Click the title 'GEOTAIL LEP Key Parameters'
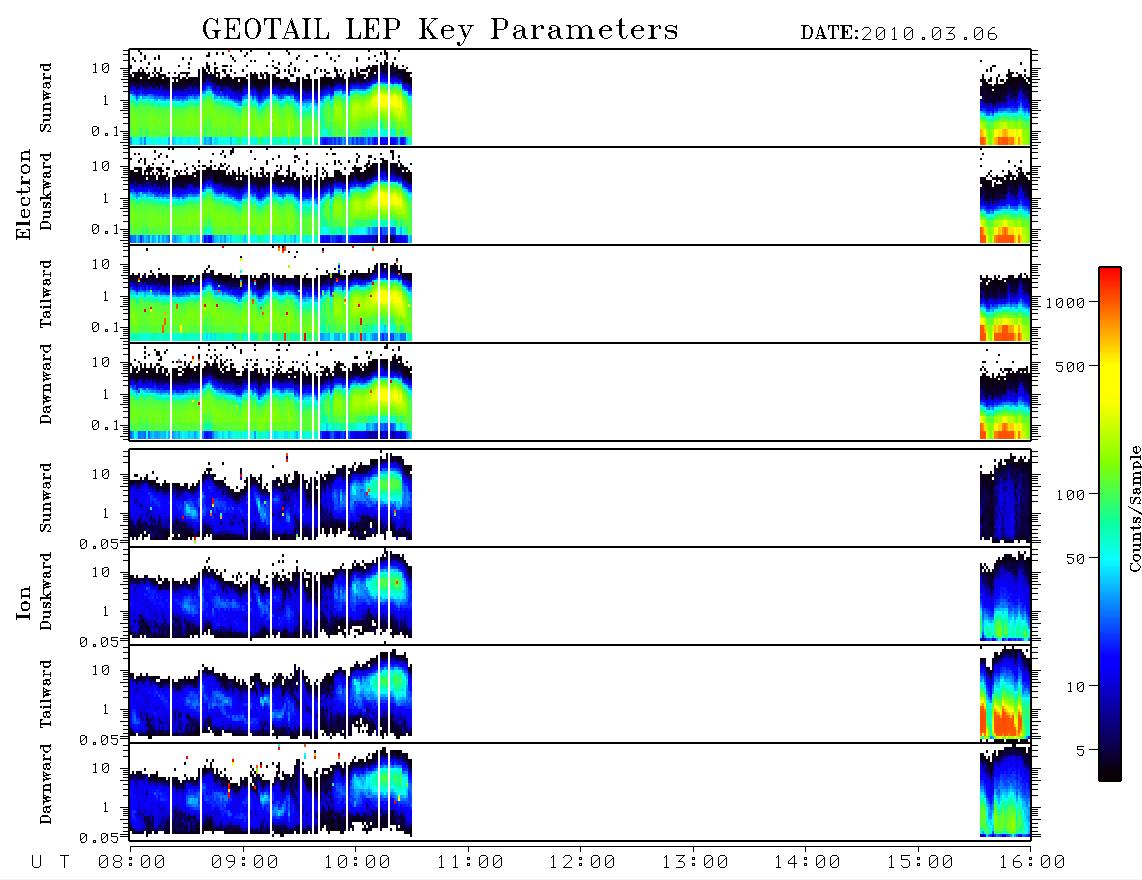 440,30
